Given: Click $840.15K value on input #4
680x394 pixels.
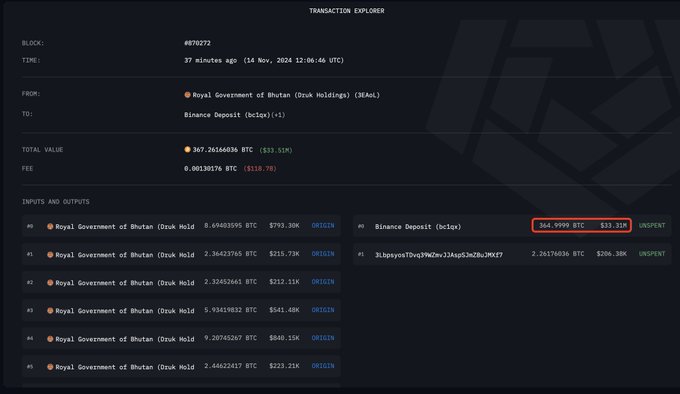Looking at the screenshot, I should 284,338.
